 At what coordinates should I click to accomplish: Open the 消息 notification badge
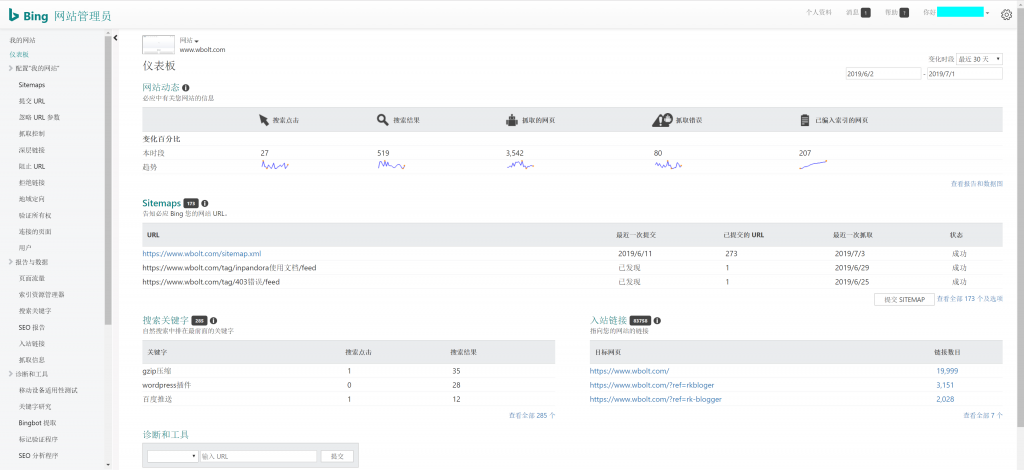click(x=865, y=13)
